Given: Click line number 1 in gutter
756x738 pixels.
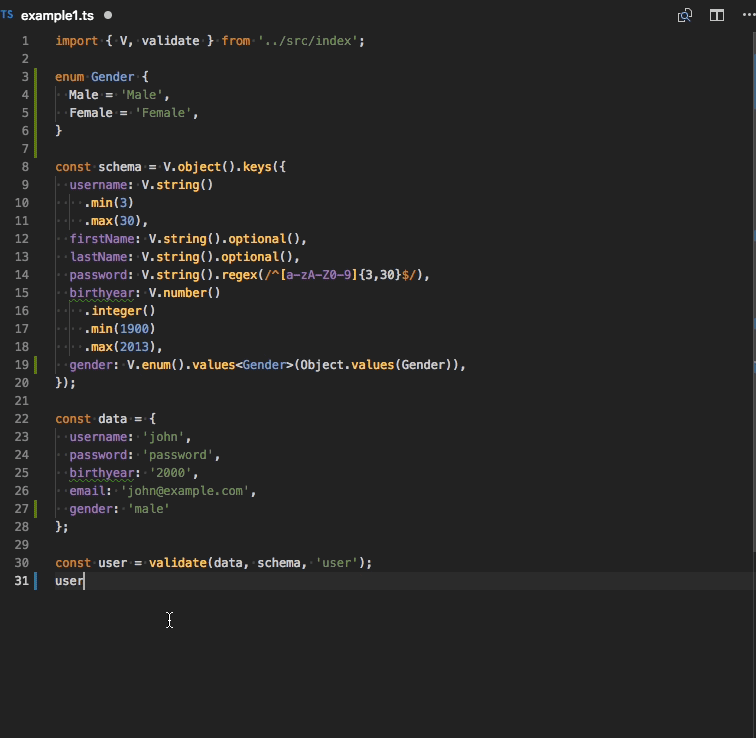Looking at the screenshot, I should 25,41.
